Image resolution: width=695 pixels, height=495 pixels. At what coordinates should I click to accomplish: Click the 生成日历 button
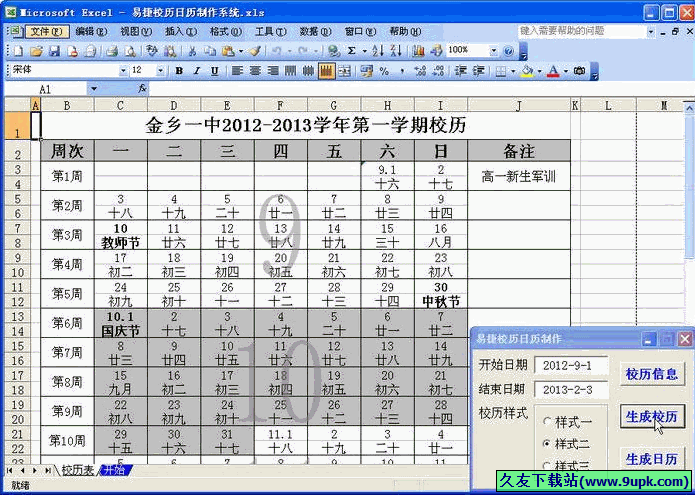[652, 459]
